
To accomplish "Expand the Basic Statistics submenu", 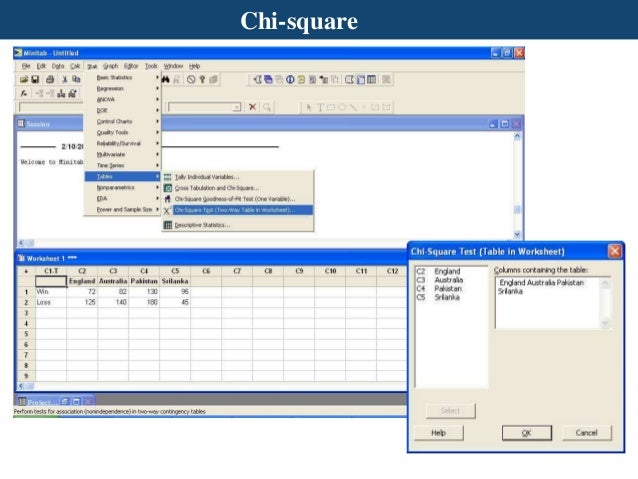I will pos(122,77).
